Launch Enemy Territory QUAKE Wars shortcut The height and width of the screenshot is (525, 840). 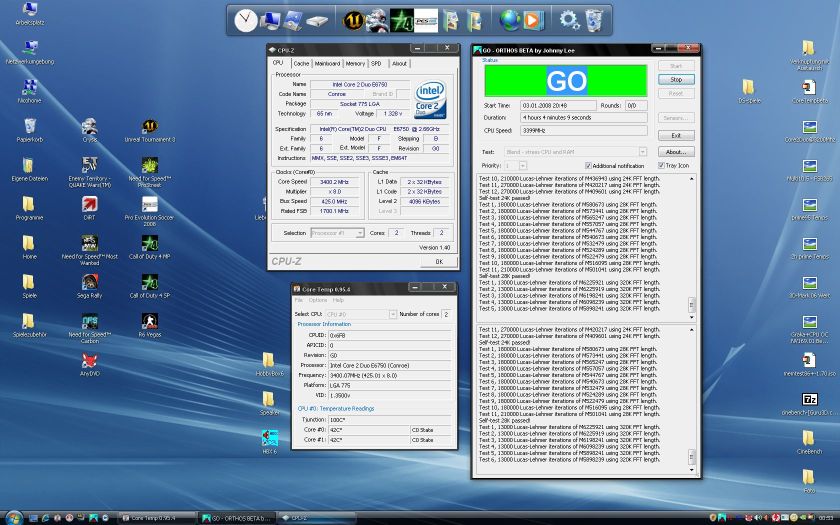pyautogui.click(x=89, y=172)
